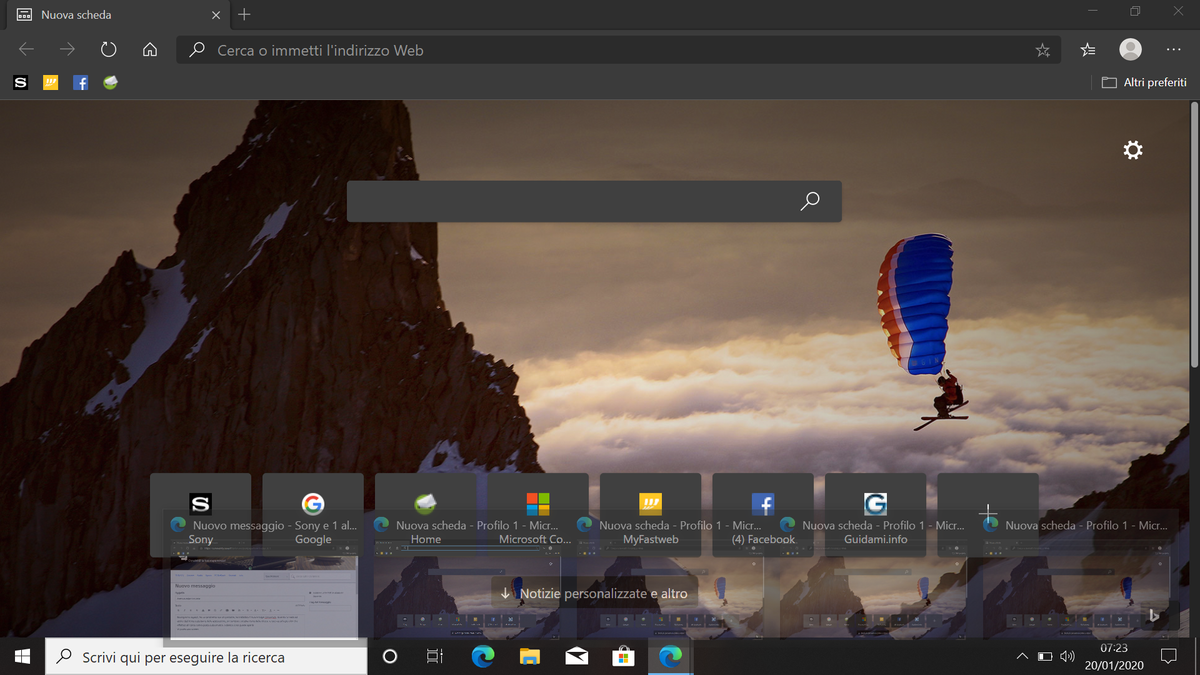Go to the Home page icon

click(150, 50)
